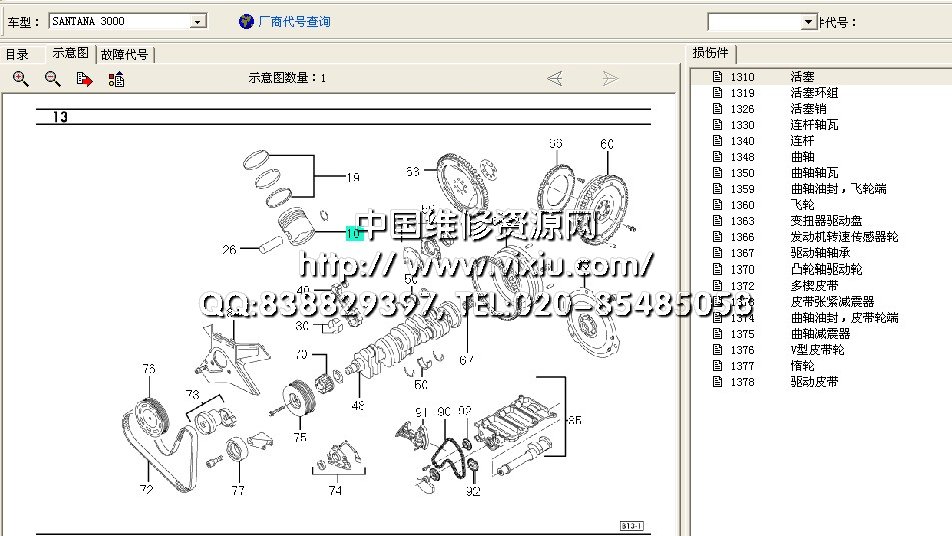Select the 示意图 tab
The height and width of the screenshot is (536, 952).
[70, 54]
